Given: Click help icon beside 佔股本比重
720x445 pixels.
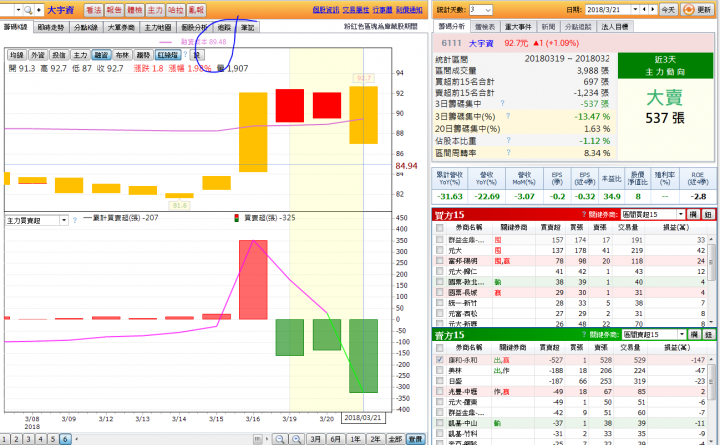Looking at the screenshot, I should tap(508, 141).
